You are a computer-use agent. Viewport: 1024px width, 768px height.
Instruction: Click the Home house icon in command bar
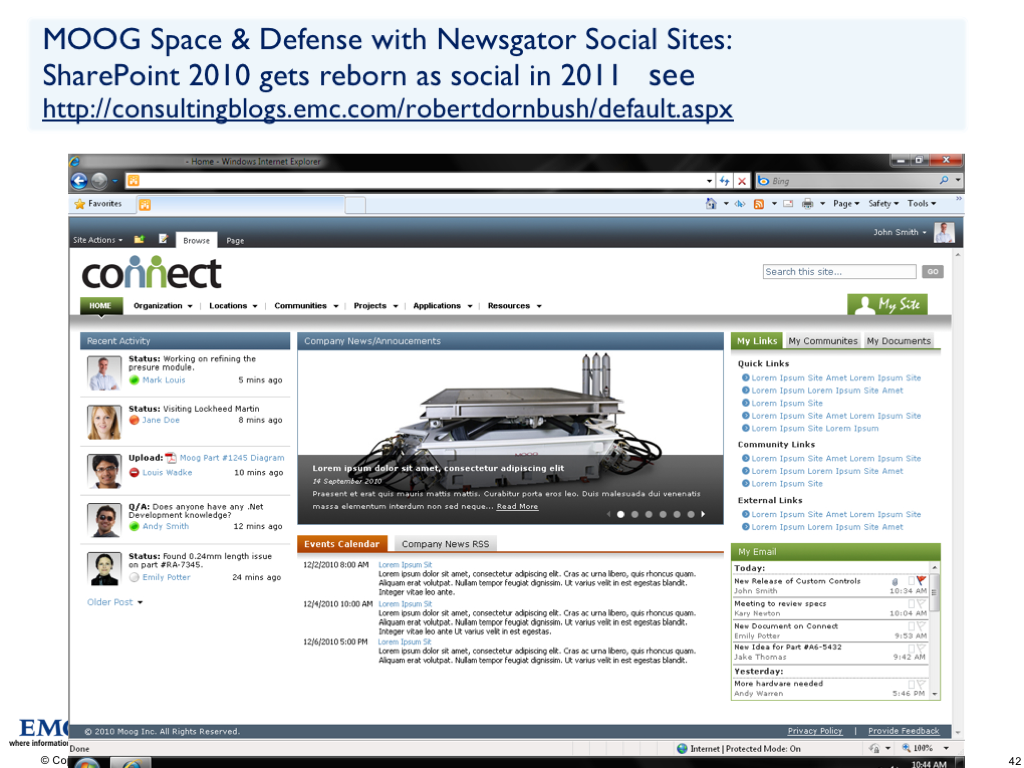pyautogui.click(x=711, y=204)
